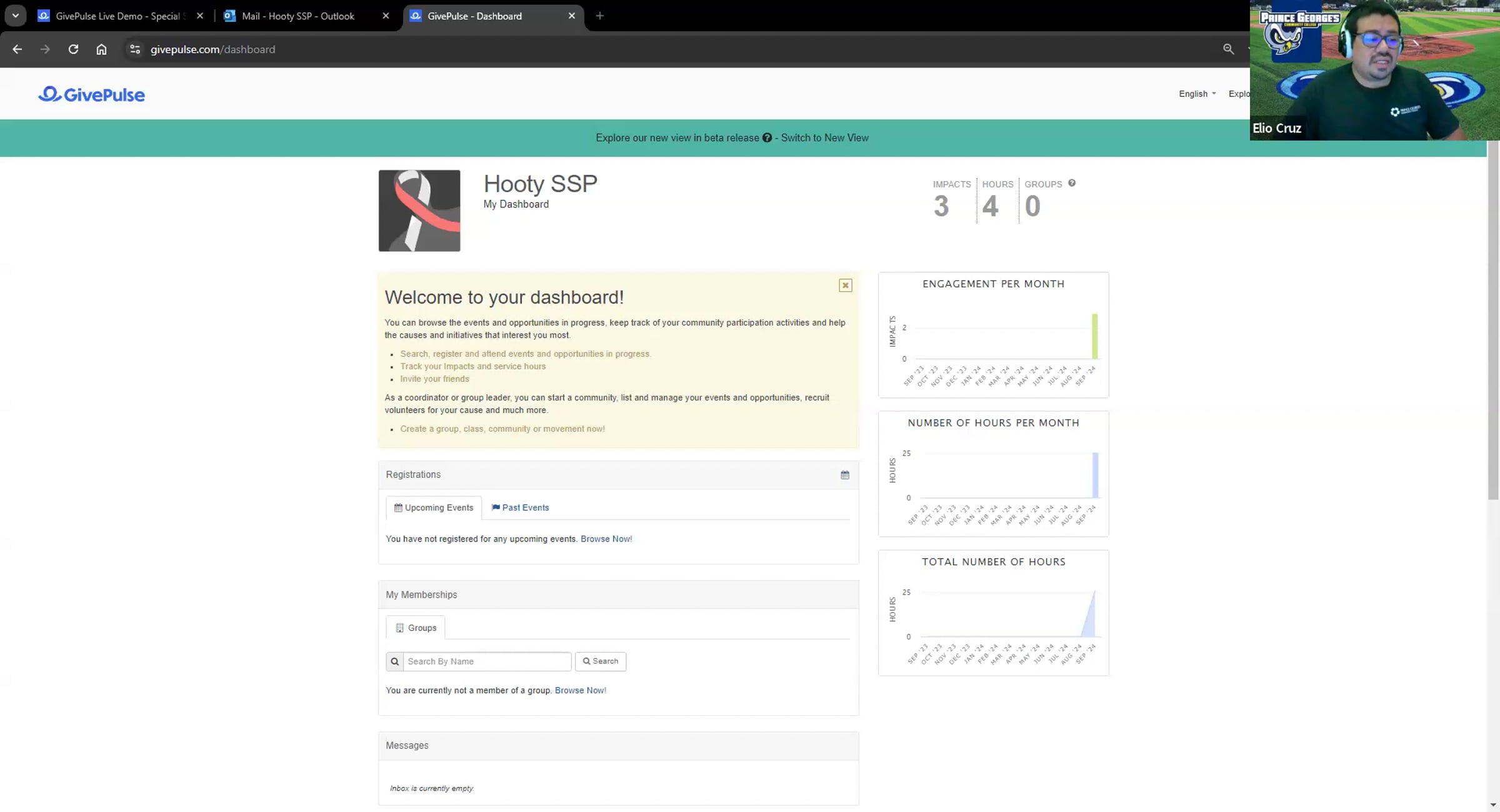
Task: Dismiss the welcome dashboard message
Action: [845, 285]
